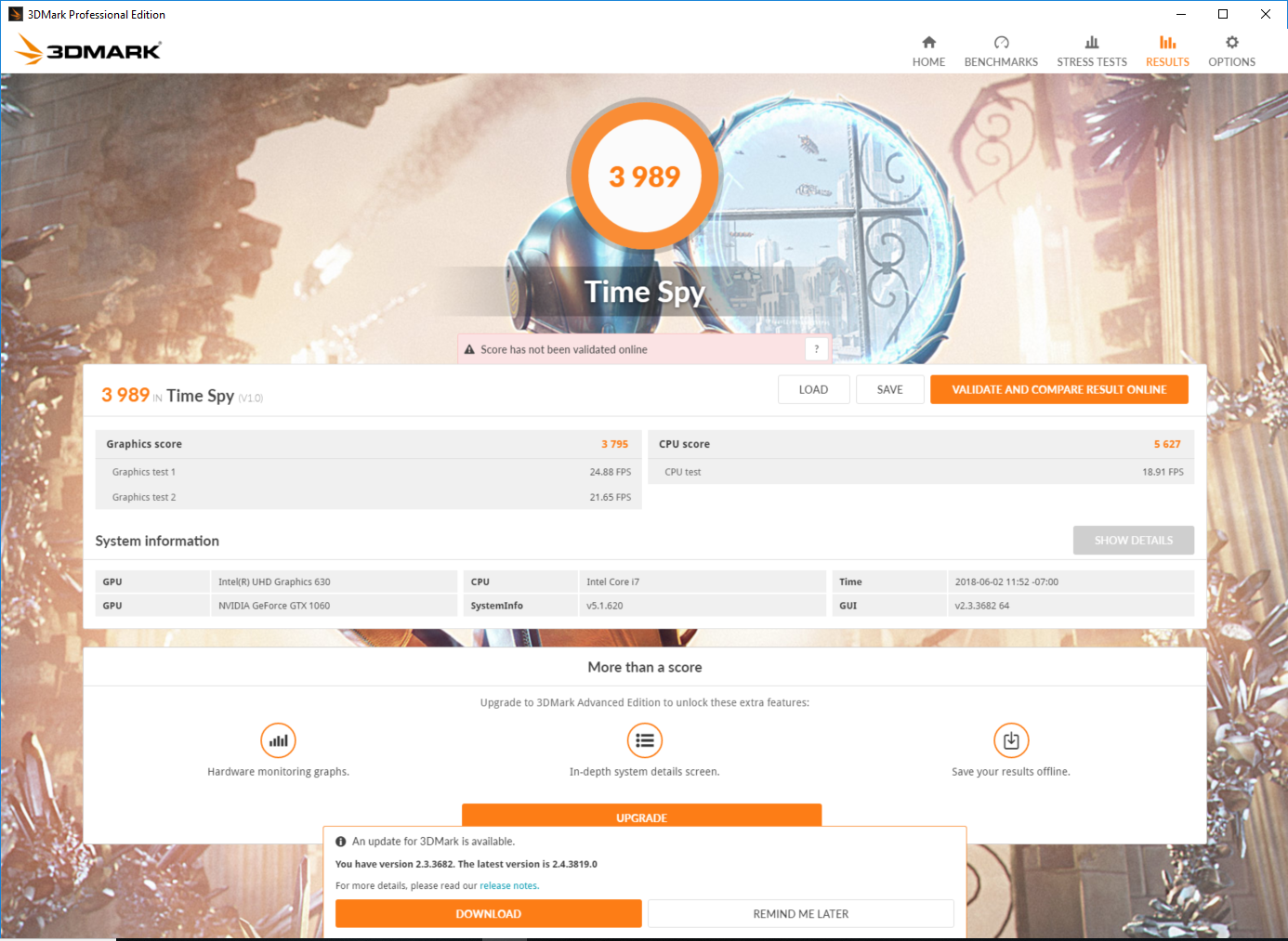Click the 3 989 in Time Spy result heading
Image resolution: width=1288 pixels, height=941 pixels.
[x=182, y=396]
